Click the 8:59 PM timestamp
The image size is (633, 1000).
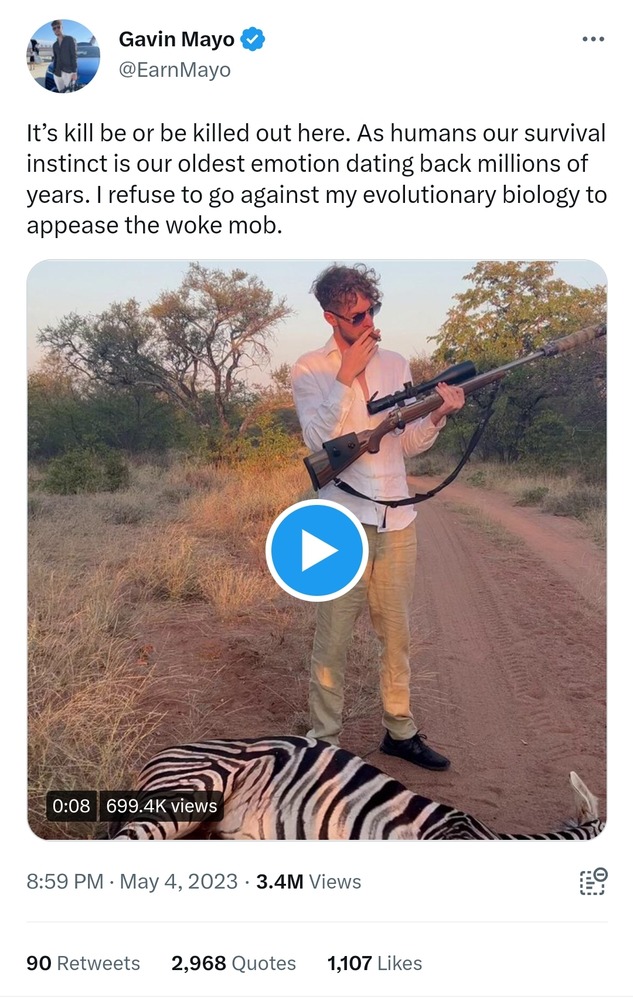[65, 882]
